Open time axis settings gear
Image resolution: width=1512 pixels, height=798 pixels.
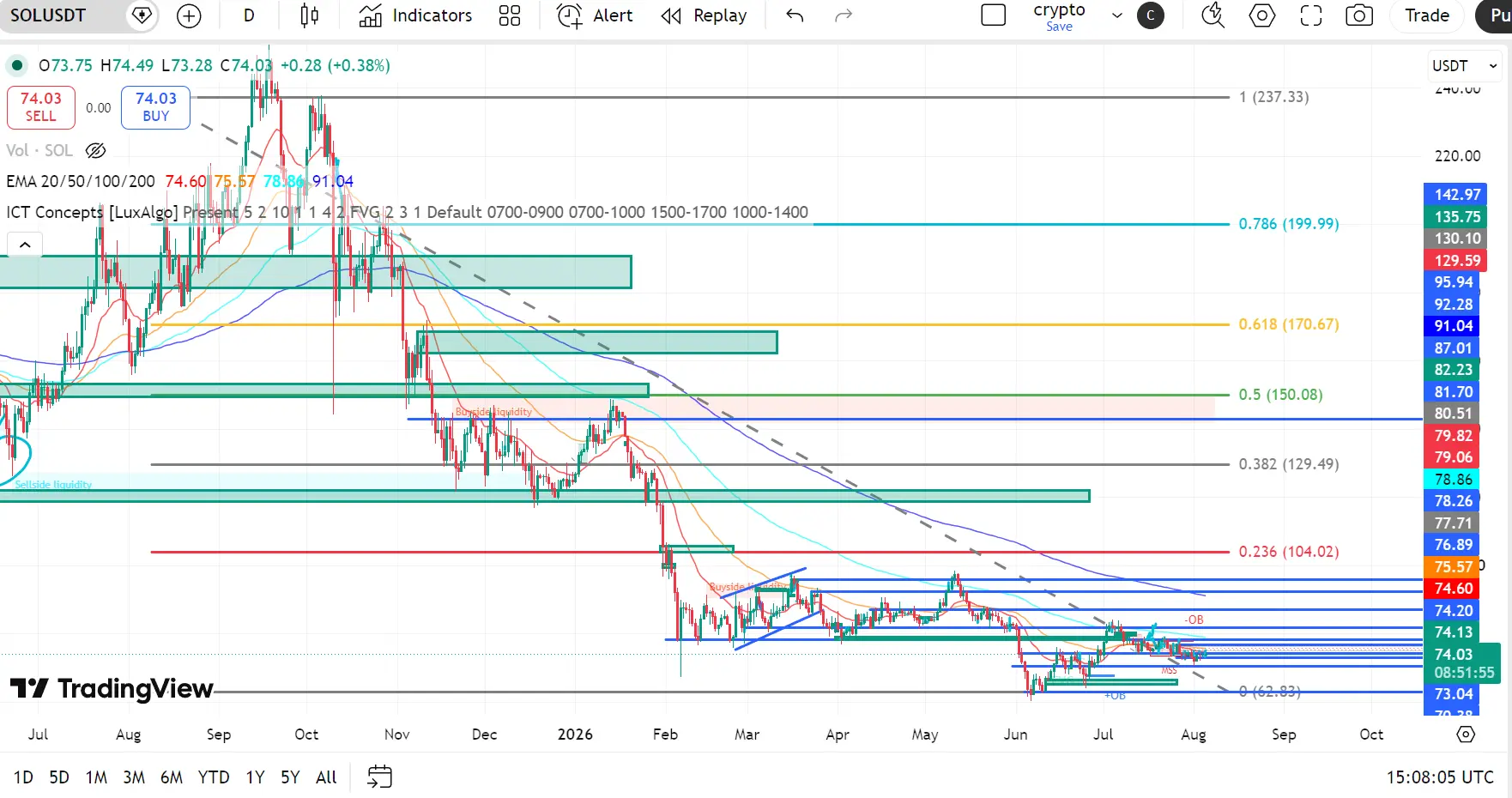pos(1466,735)
